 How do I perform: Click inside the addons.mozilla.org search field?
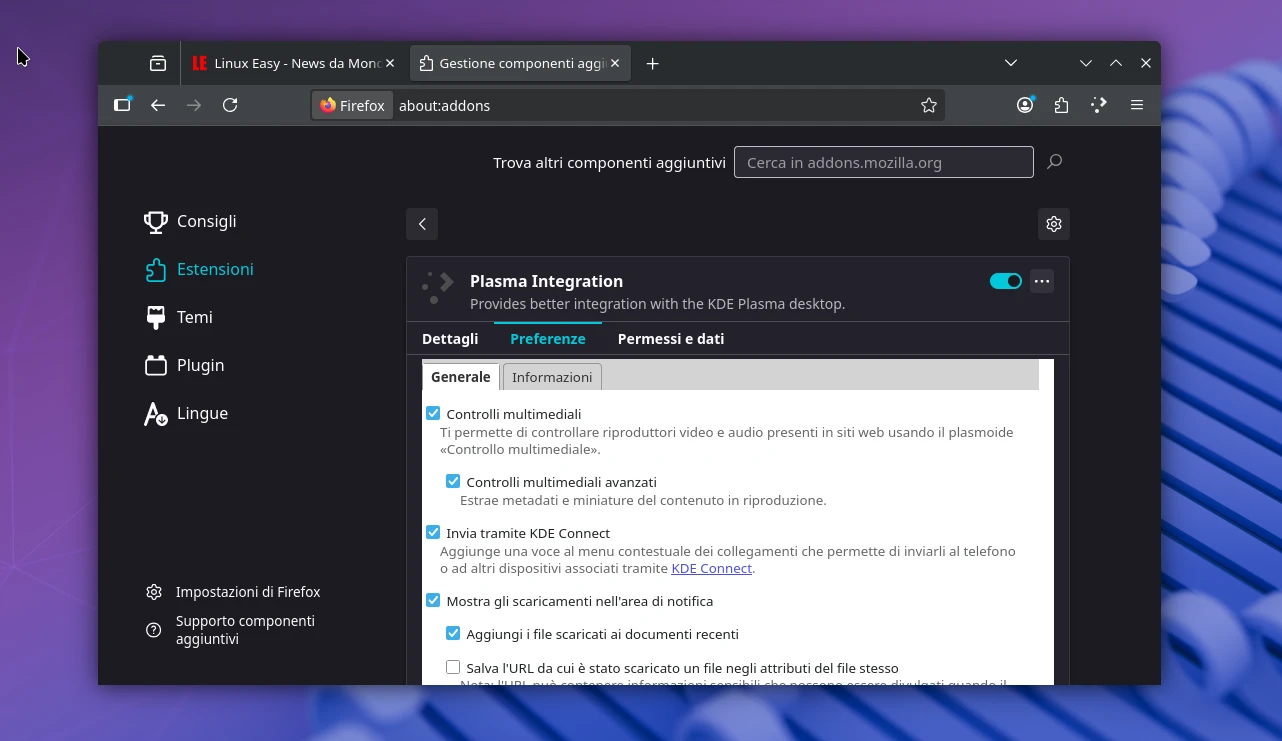point(884,162)
